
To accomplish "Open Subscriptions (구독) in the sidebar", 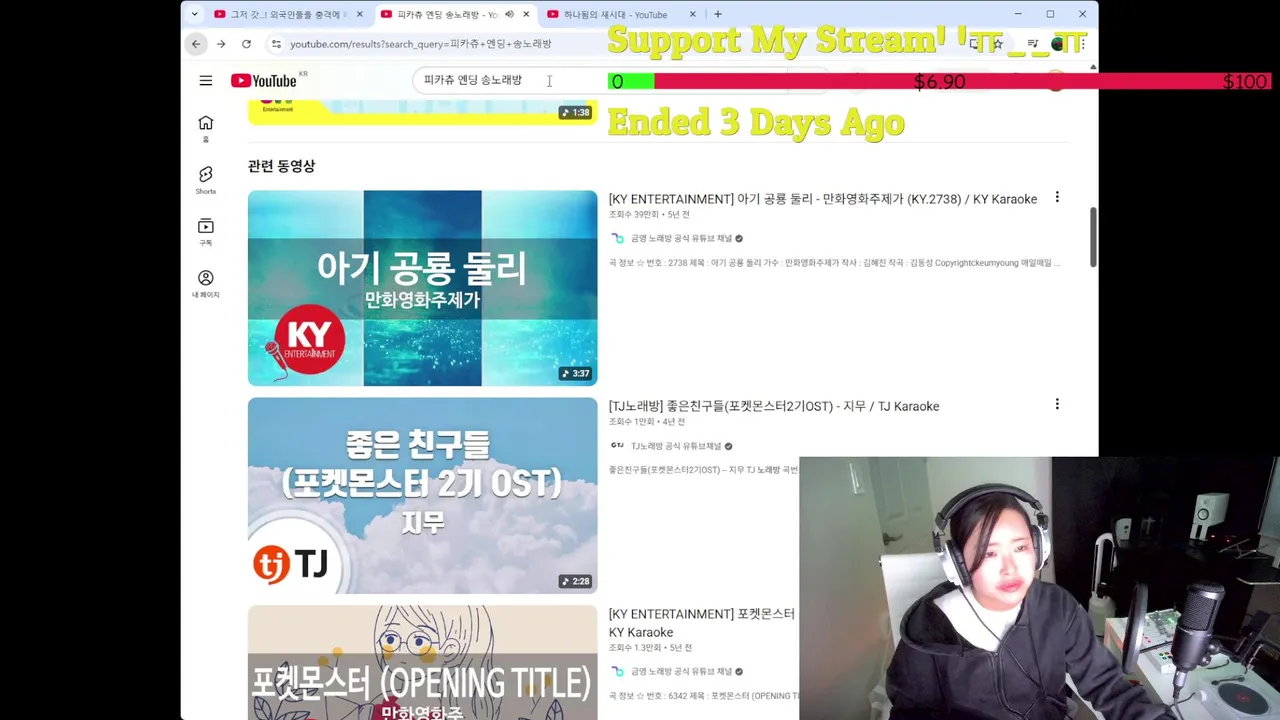I will [x=206, y=232].
